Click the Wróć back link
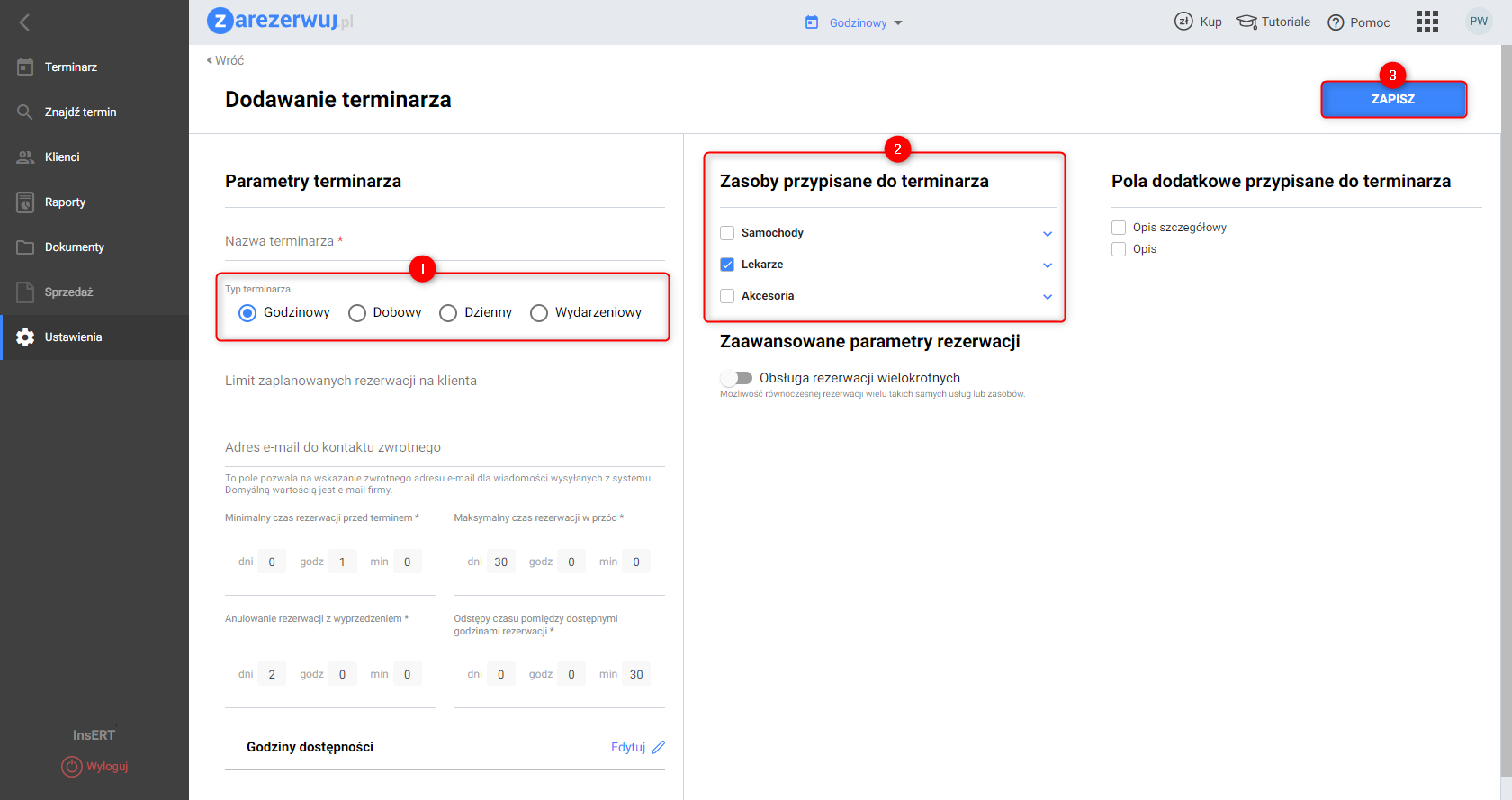Image resolution: width=1512 pixels, height=800 pixels. [226, 60]
